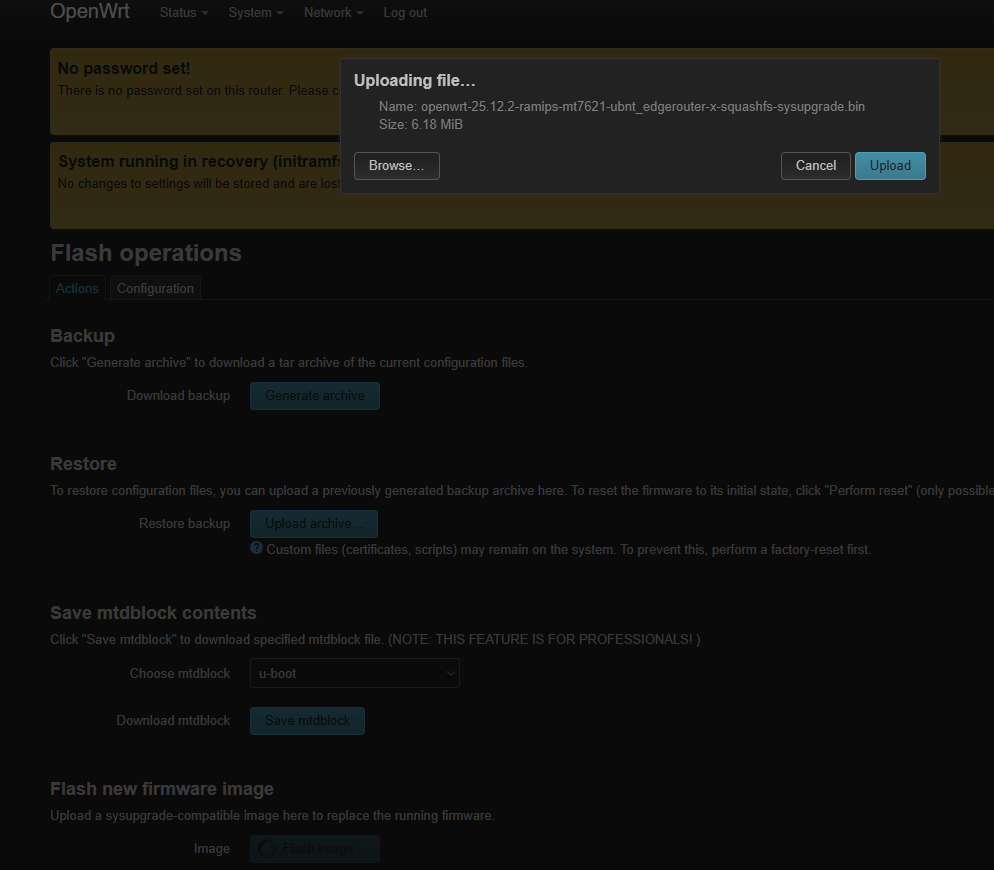The height and width of the screenshot is (870, 994).
Task: Click the spinner icon on Flash image
Action: [268, 849]
